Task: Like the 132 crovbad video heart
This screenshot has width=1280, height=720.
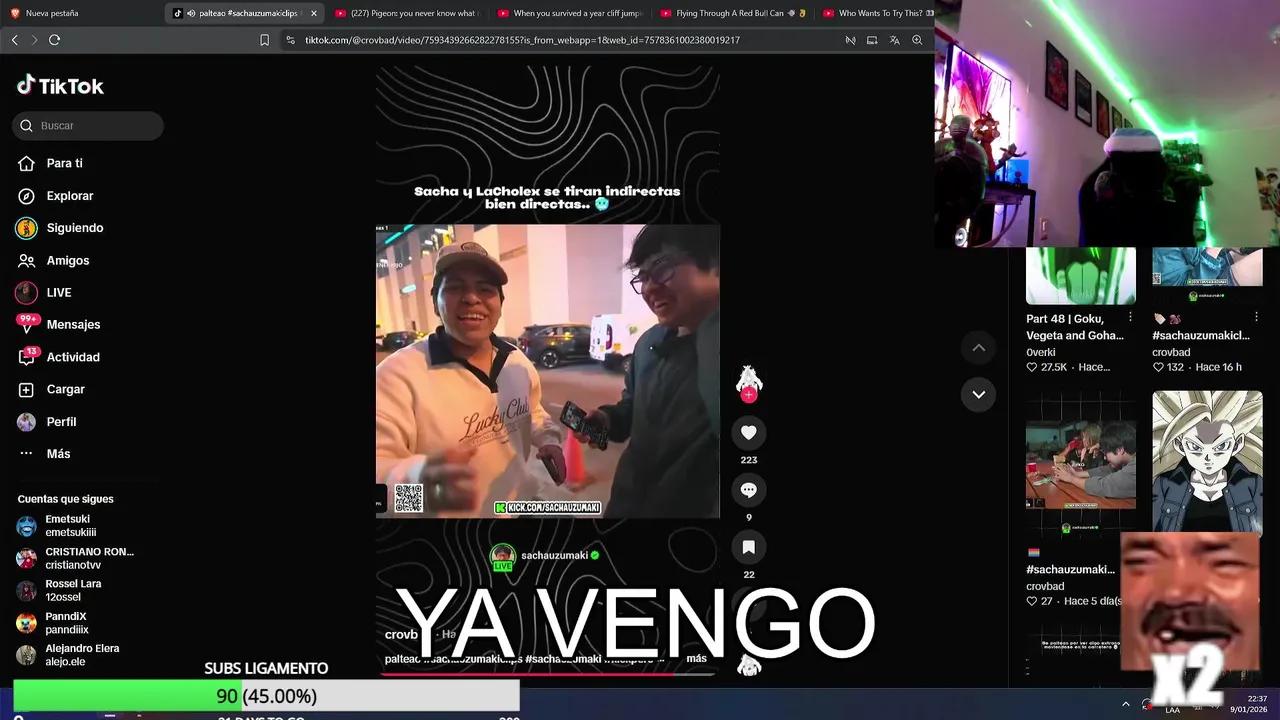Action: point(1158,367)
